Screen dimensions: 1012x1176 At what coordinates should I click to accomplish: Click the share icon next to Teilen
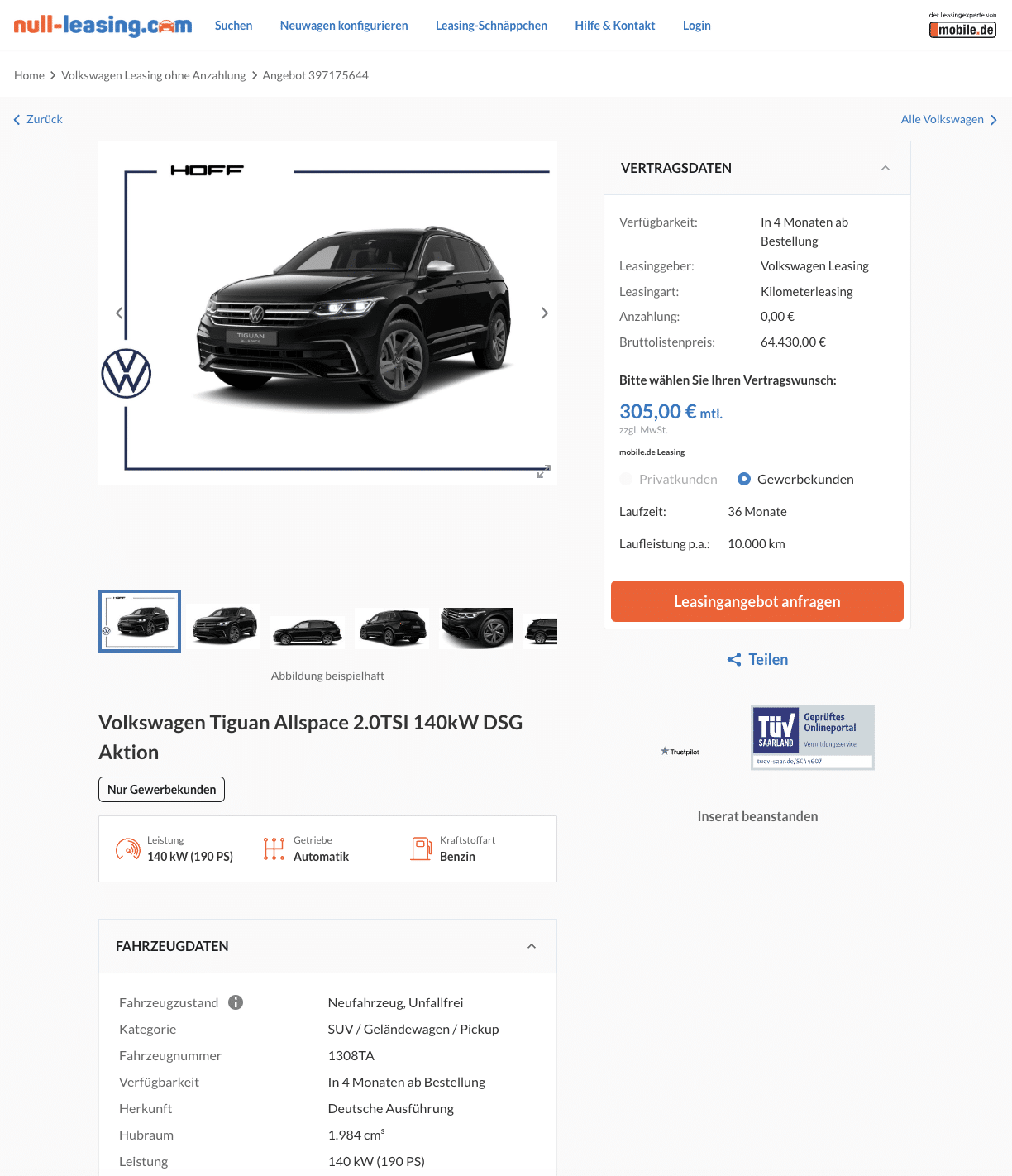point(734,659)
